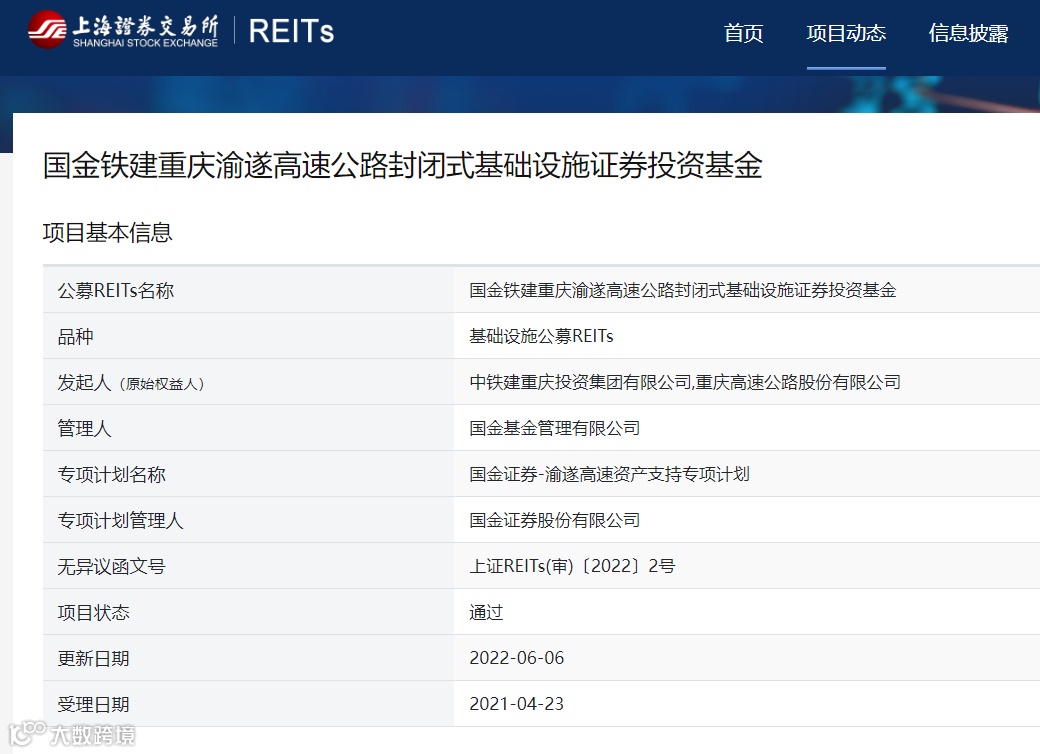Open the 信息披露 navigation tab
Screen dimensions: 1040x754
tap(968, 33)
